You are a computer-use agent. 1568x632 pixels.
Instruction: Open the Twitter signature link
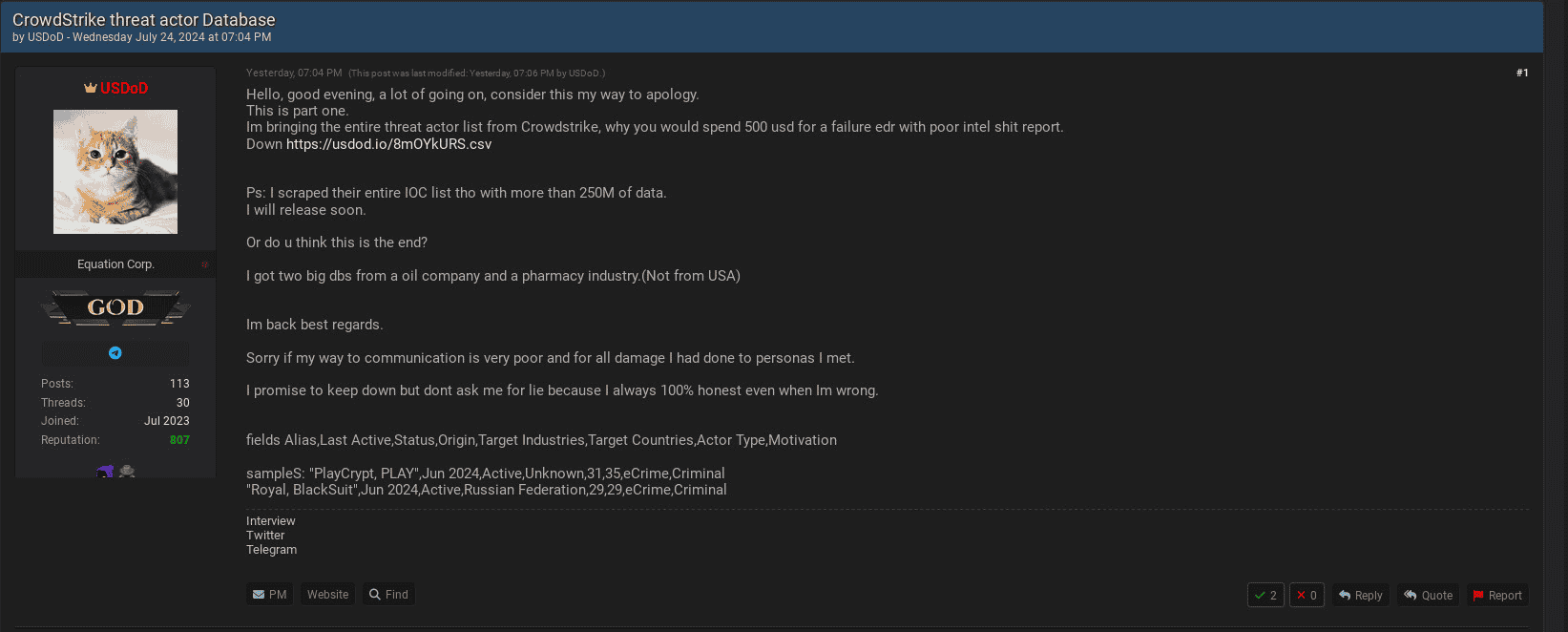pyautogui.click(x=265, y=536)
